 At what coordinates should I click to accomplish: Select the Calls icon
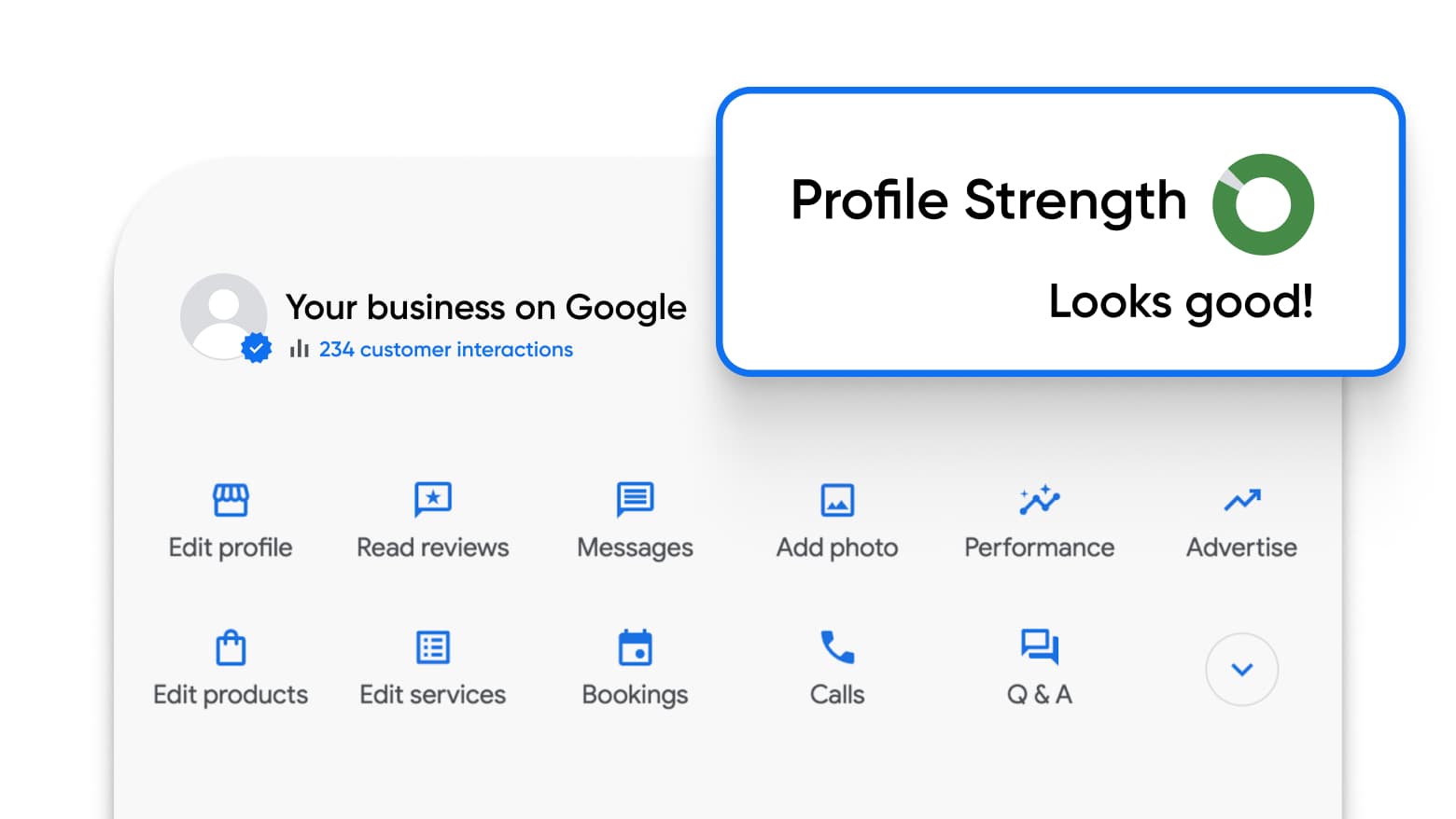pos(837,646)
